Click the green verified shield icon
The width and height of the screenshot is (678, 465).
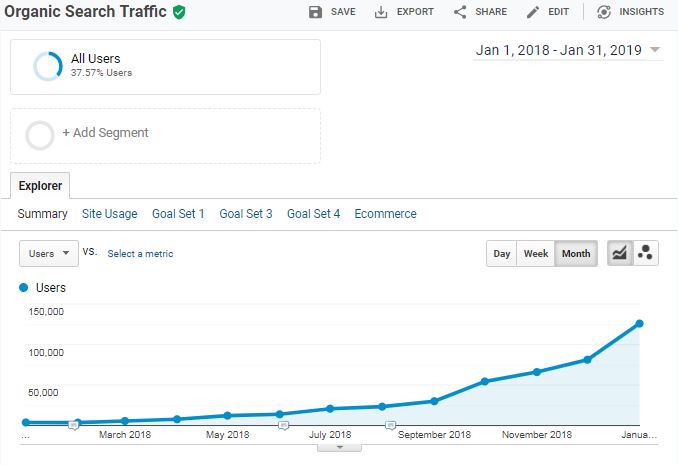179,12
